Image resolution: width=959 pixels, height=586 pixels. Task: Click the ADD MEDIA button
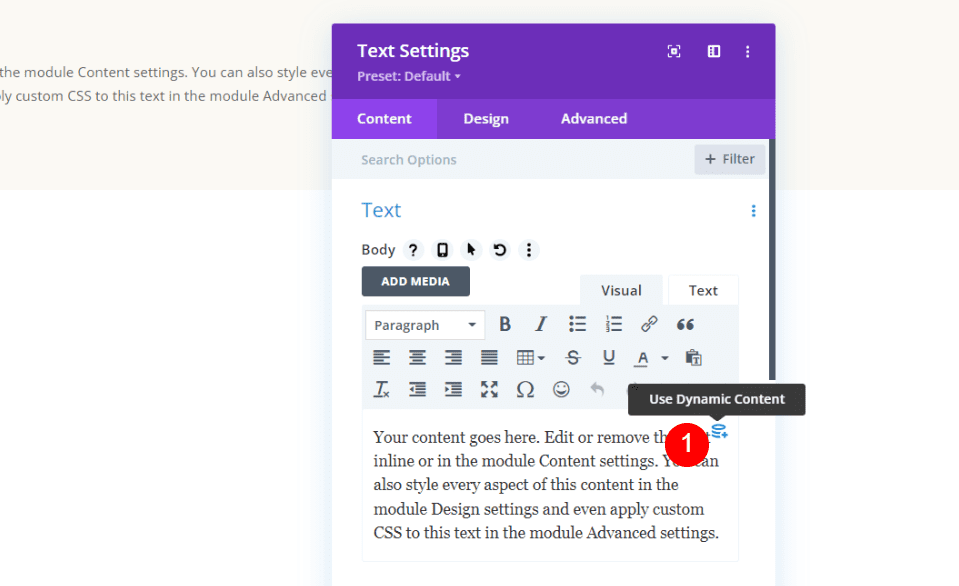tap(415, 281)
